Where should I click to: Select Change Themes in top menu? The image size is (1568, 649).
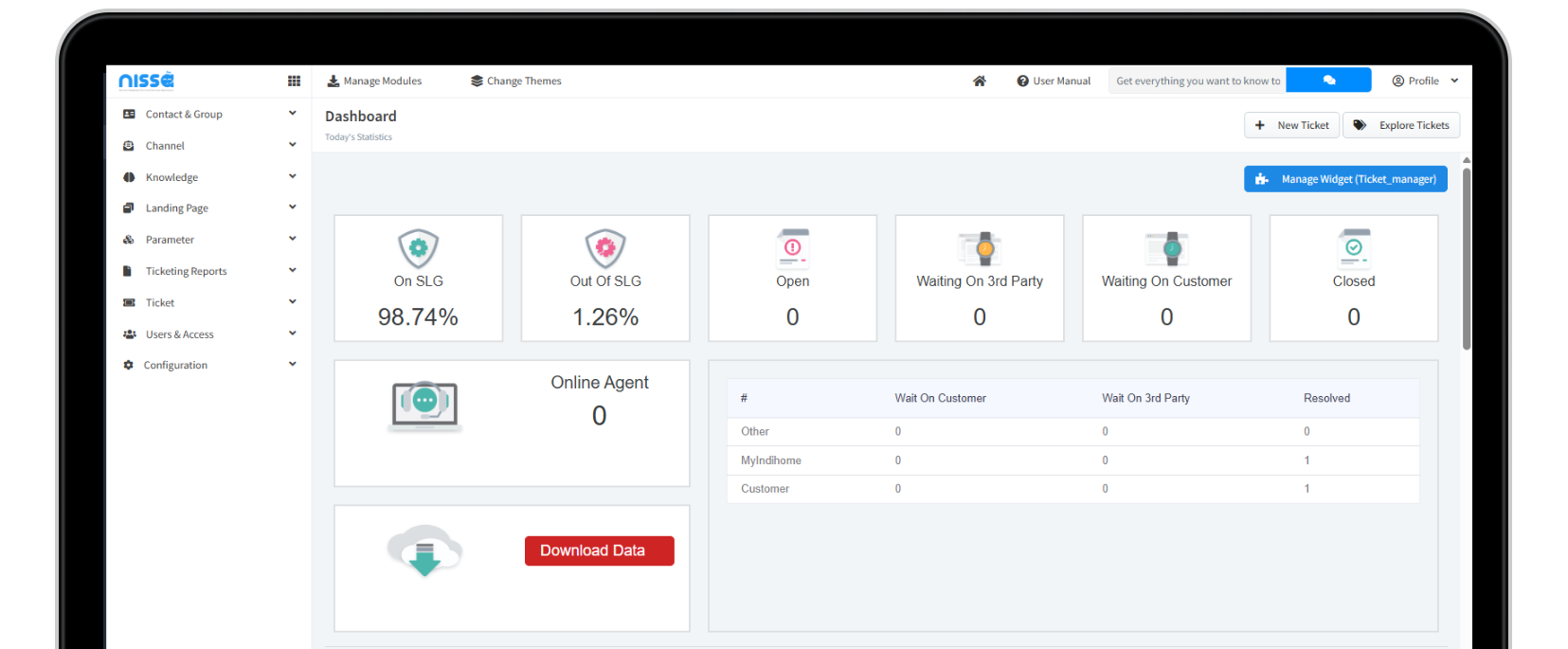(x=515, y=81)
